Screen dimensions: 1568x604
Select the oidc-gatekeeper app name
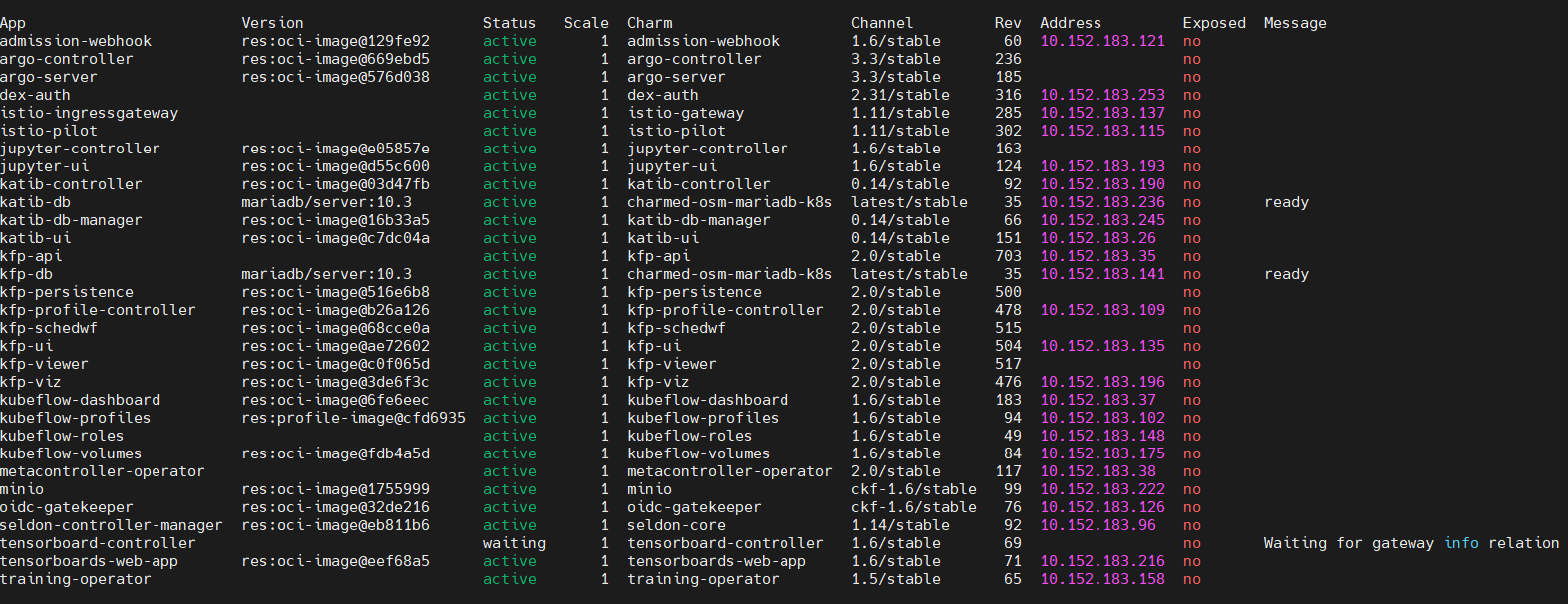coord(67,507)
